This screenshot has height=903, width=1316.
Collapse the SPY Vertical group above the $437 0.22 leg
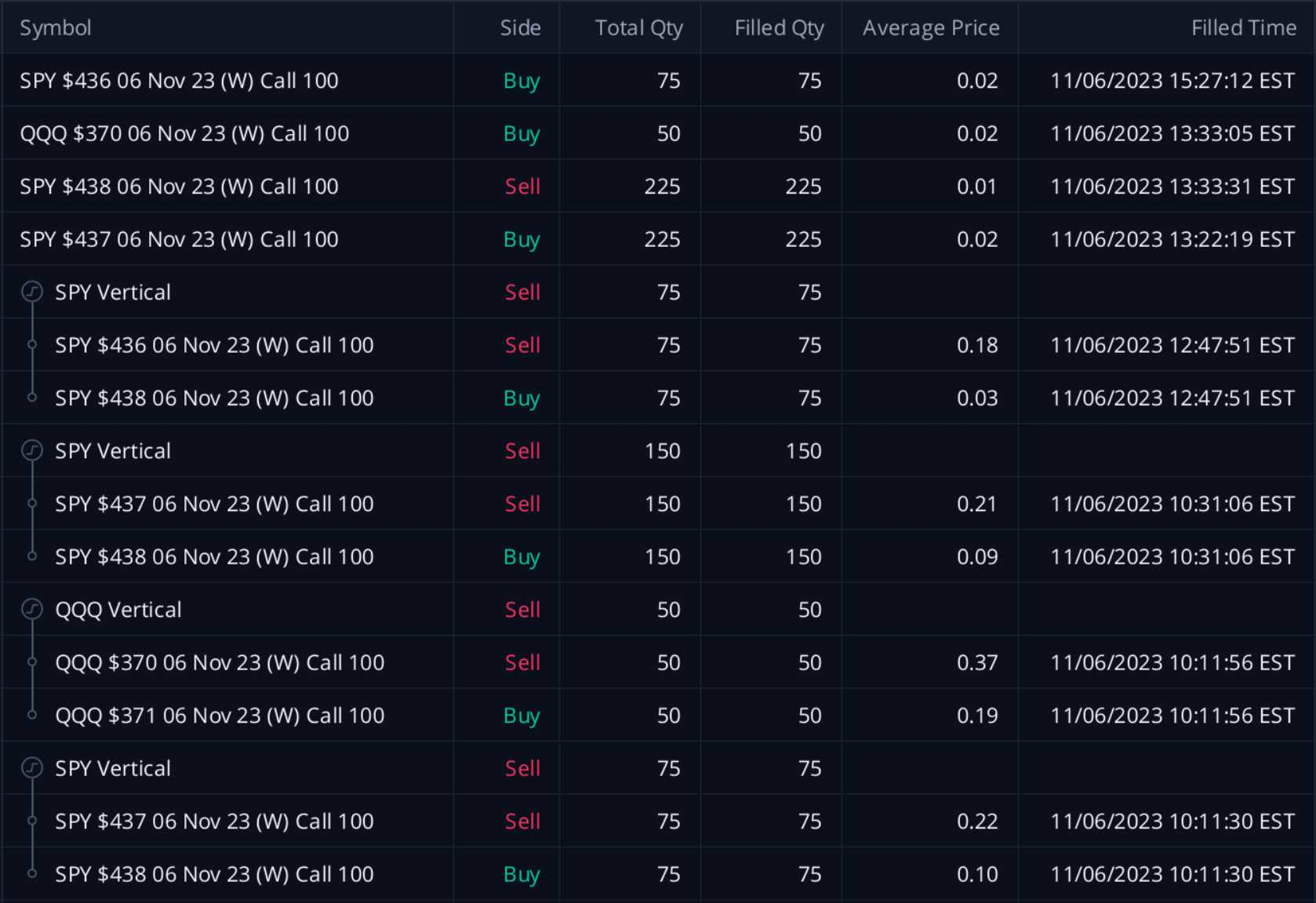[x=31, y=768]
